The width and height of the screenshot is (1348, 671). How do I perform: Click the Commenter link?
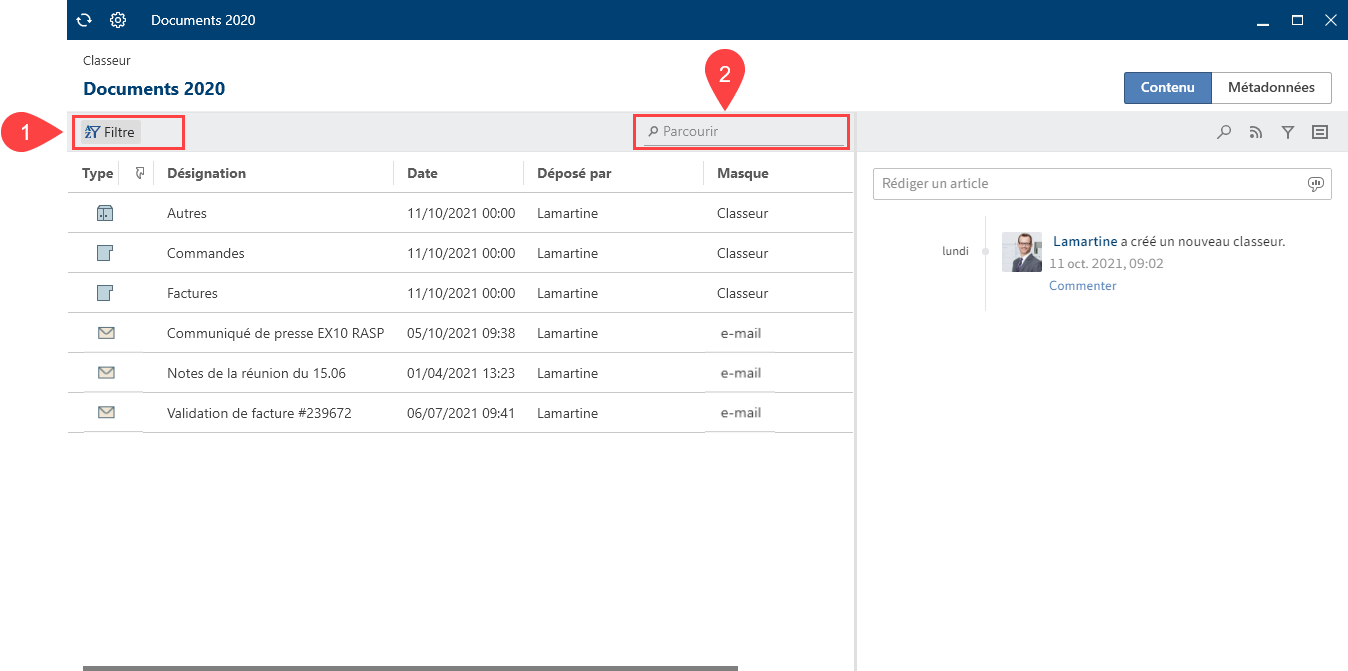click(x=1082, y=286)
